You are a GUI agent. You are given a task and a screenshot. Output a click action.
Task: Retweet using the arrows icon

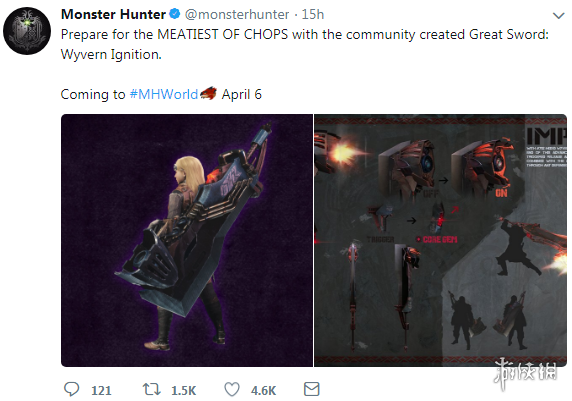click(151, 389)
